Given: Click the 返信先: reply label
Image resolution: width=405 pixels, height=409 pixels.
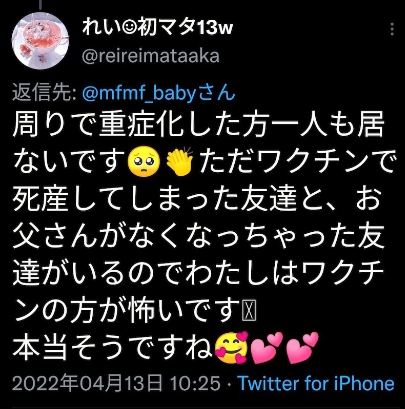Looking at the screenshot, I should pos(45,93).
